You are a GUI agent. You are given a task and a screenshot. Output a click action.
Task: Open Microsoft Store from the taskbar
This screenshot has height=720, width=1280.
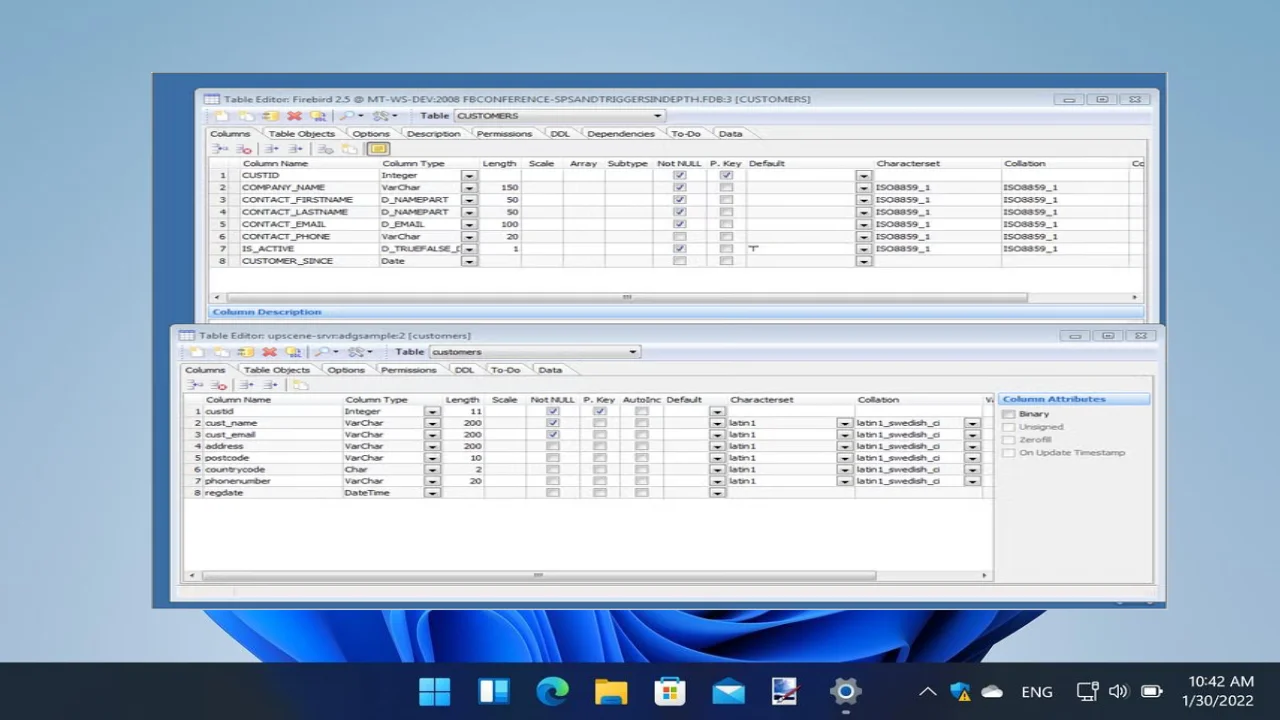(670, 691)
